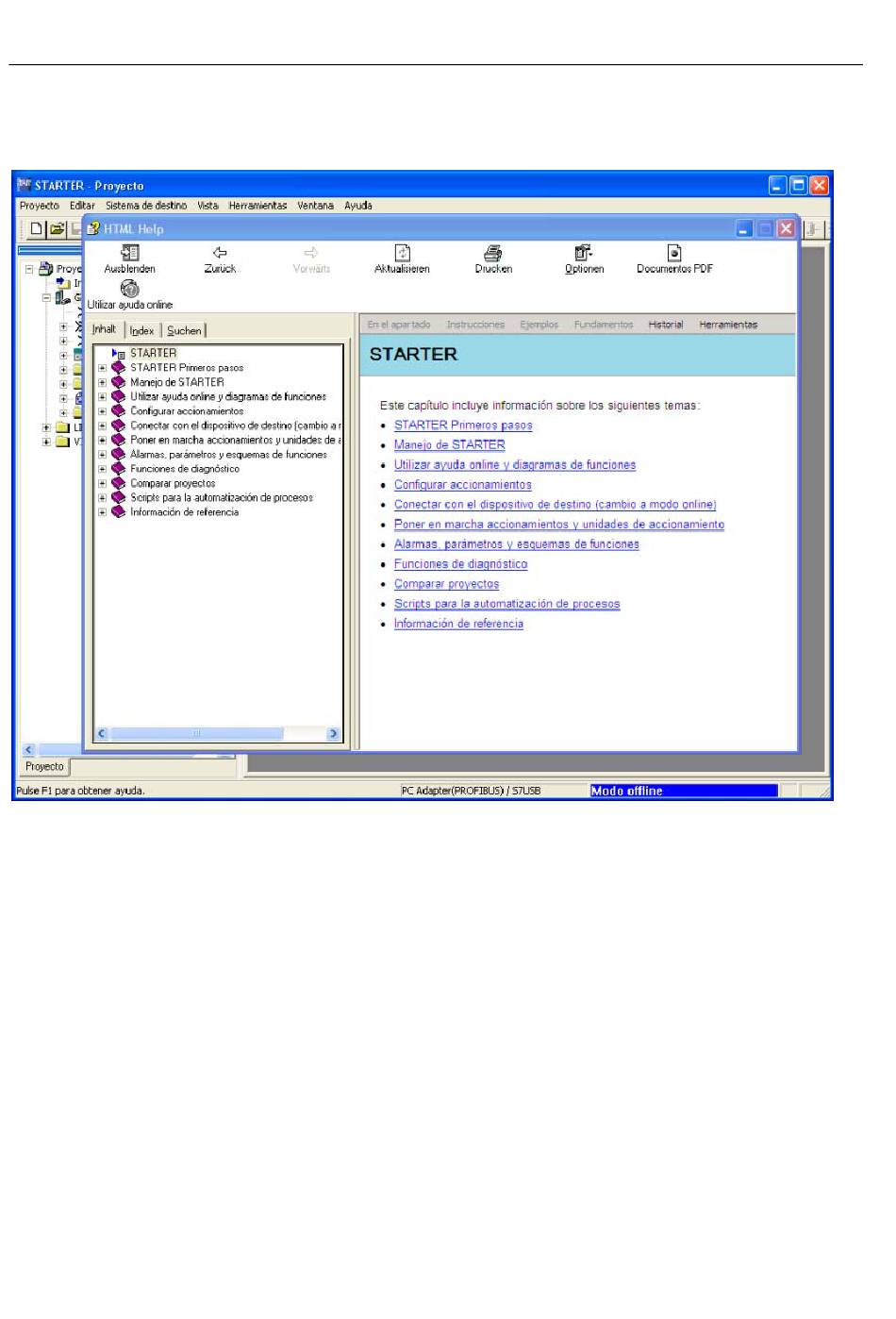The height and width of the screenshot is (1319, 896).
Task: Click the book icon for Alarmas, parámetros y esquemas
Action: coord(119,455)
